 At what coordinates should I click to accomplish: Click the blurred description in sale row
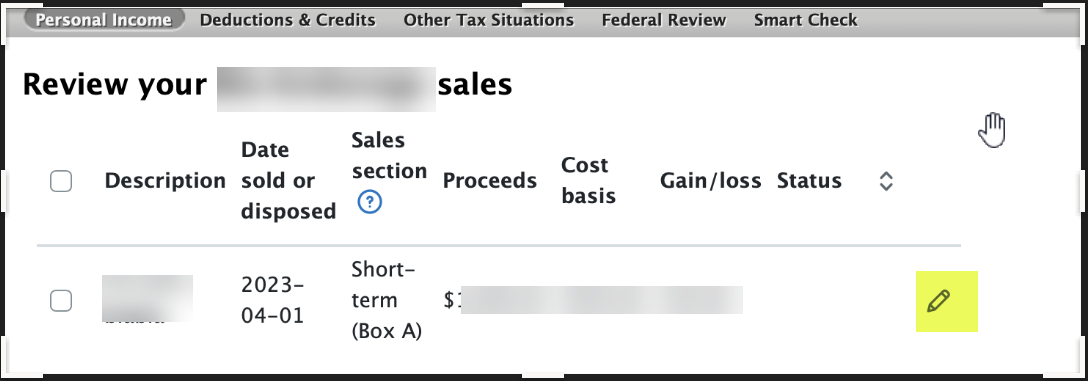point(147,299)
